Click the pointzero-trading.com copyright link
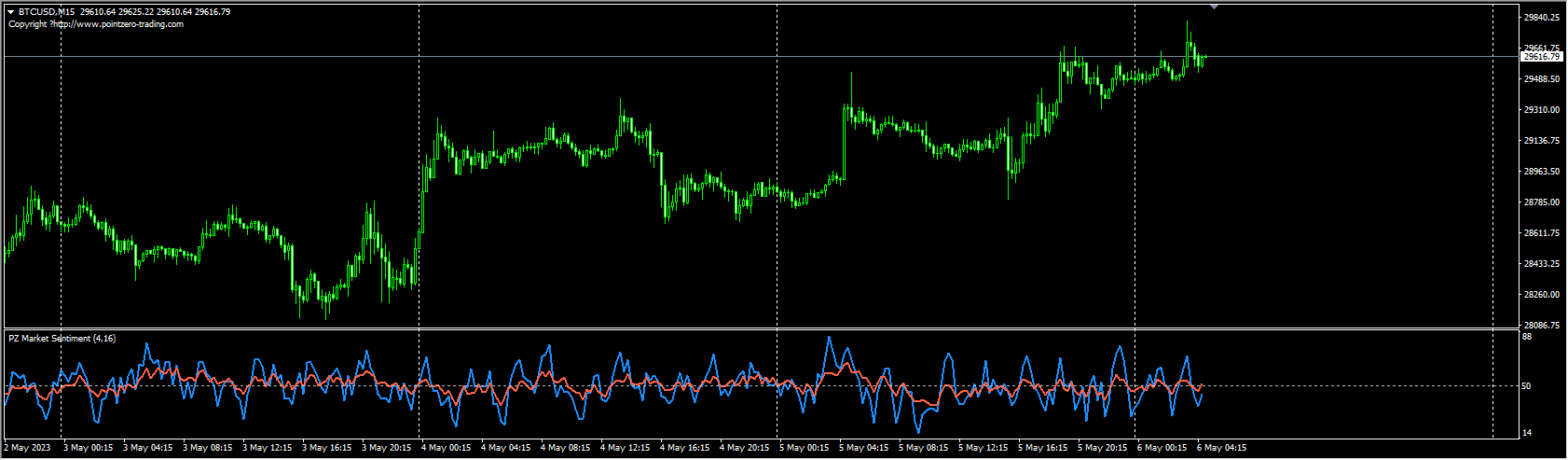1568x460 pixels. tap(96, 24)
